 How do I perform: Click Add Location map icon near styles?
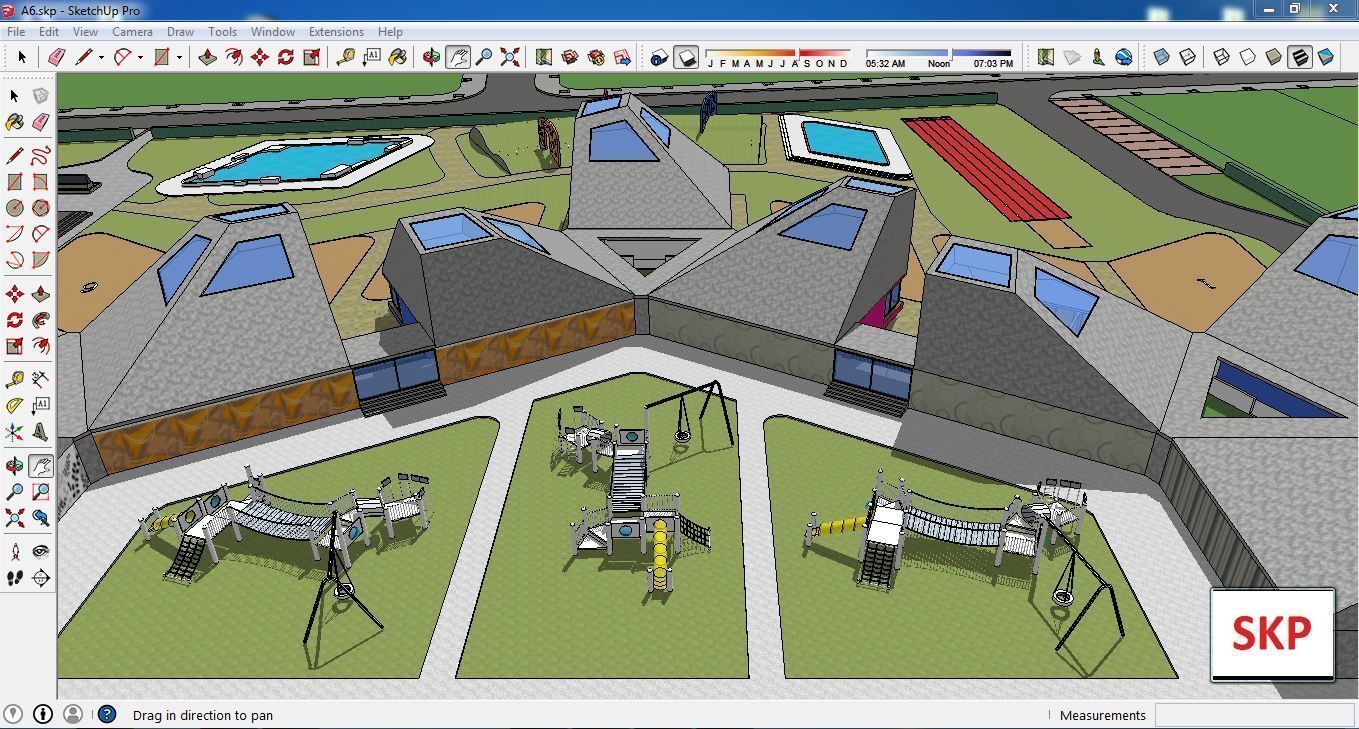[1046, 57]
